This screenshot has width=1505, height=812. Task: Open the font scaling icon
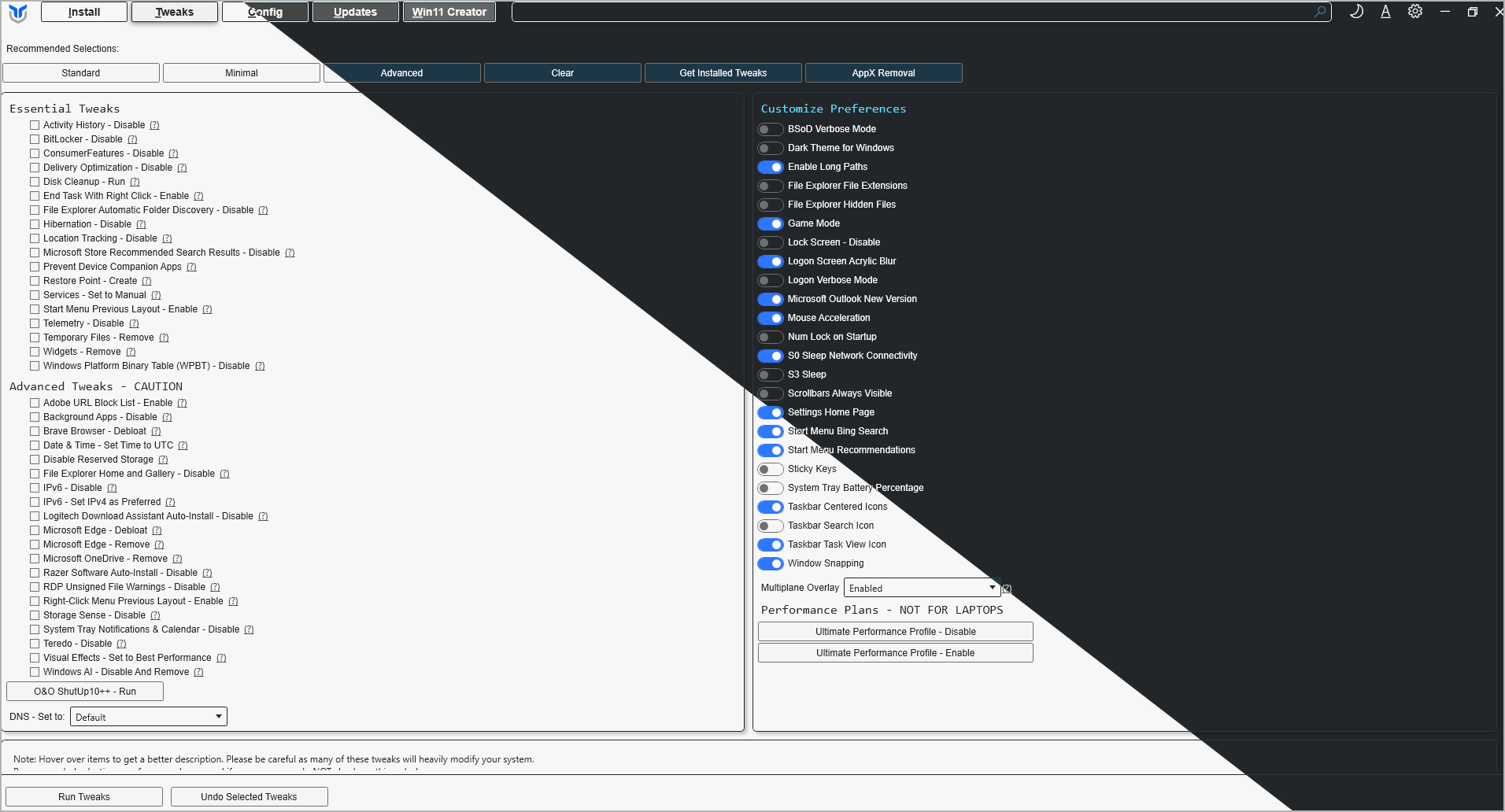(1385, 12)
